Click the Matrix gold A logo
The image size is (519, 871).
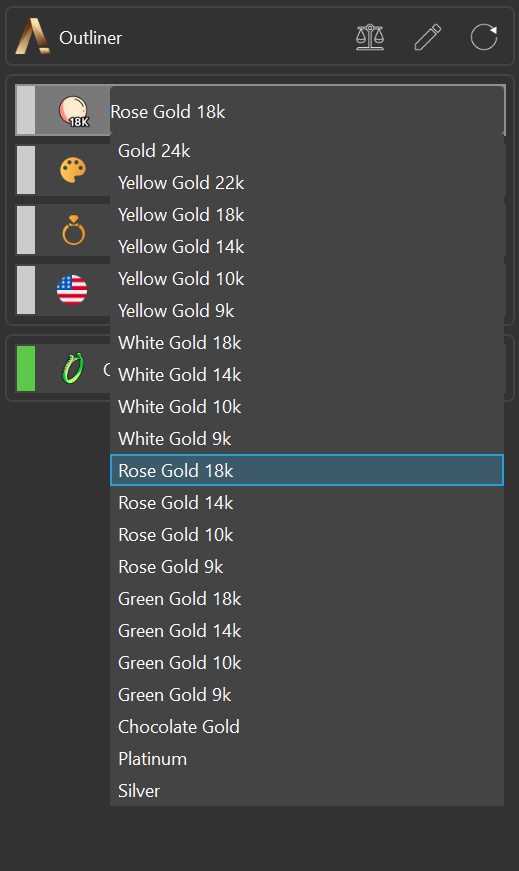[x=32, y=36]
